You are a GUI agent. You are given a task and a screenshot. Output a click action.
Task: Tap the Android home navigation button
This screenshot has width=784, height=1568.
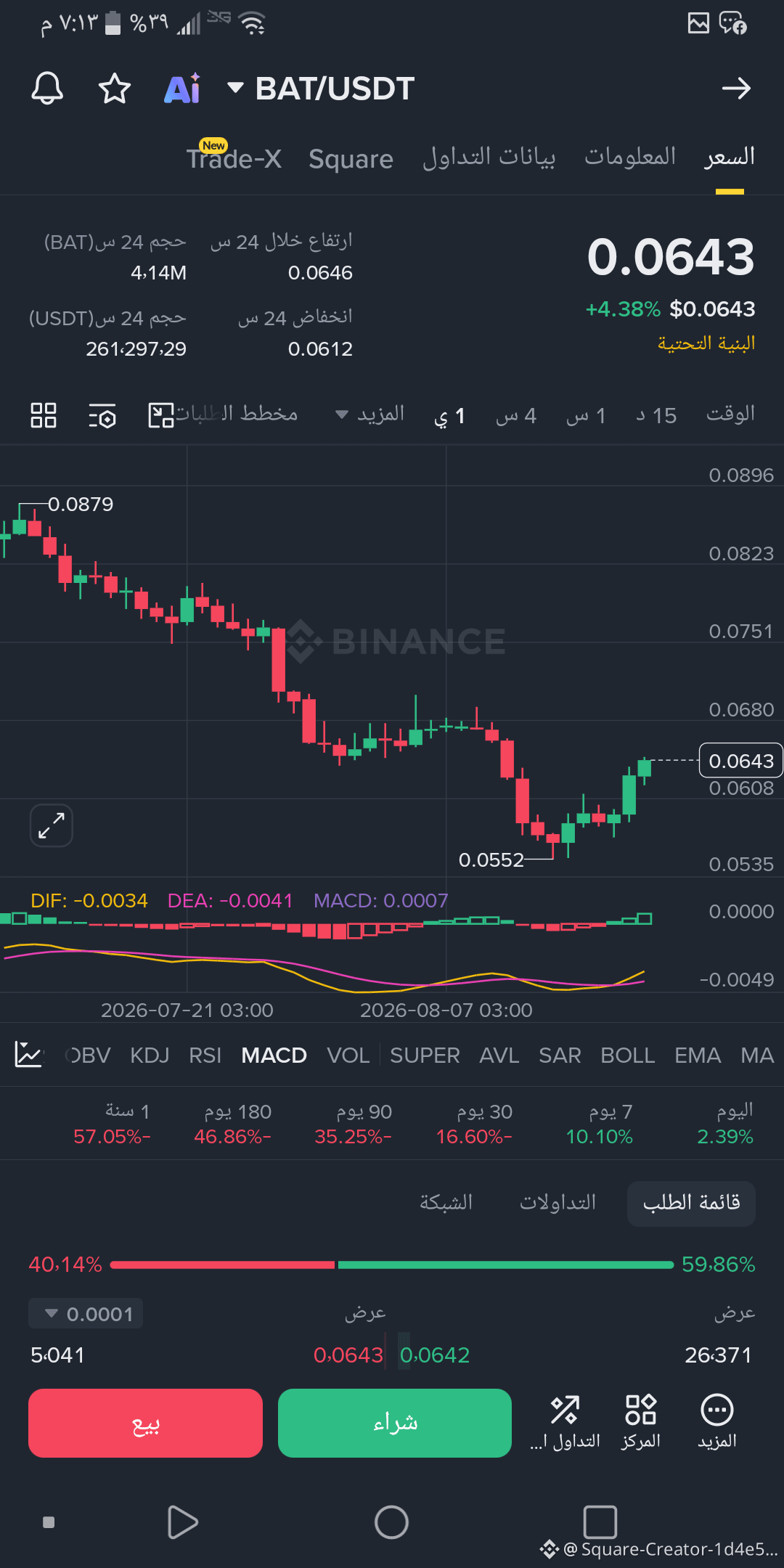[391, 1522]
